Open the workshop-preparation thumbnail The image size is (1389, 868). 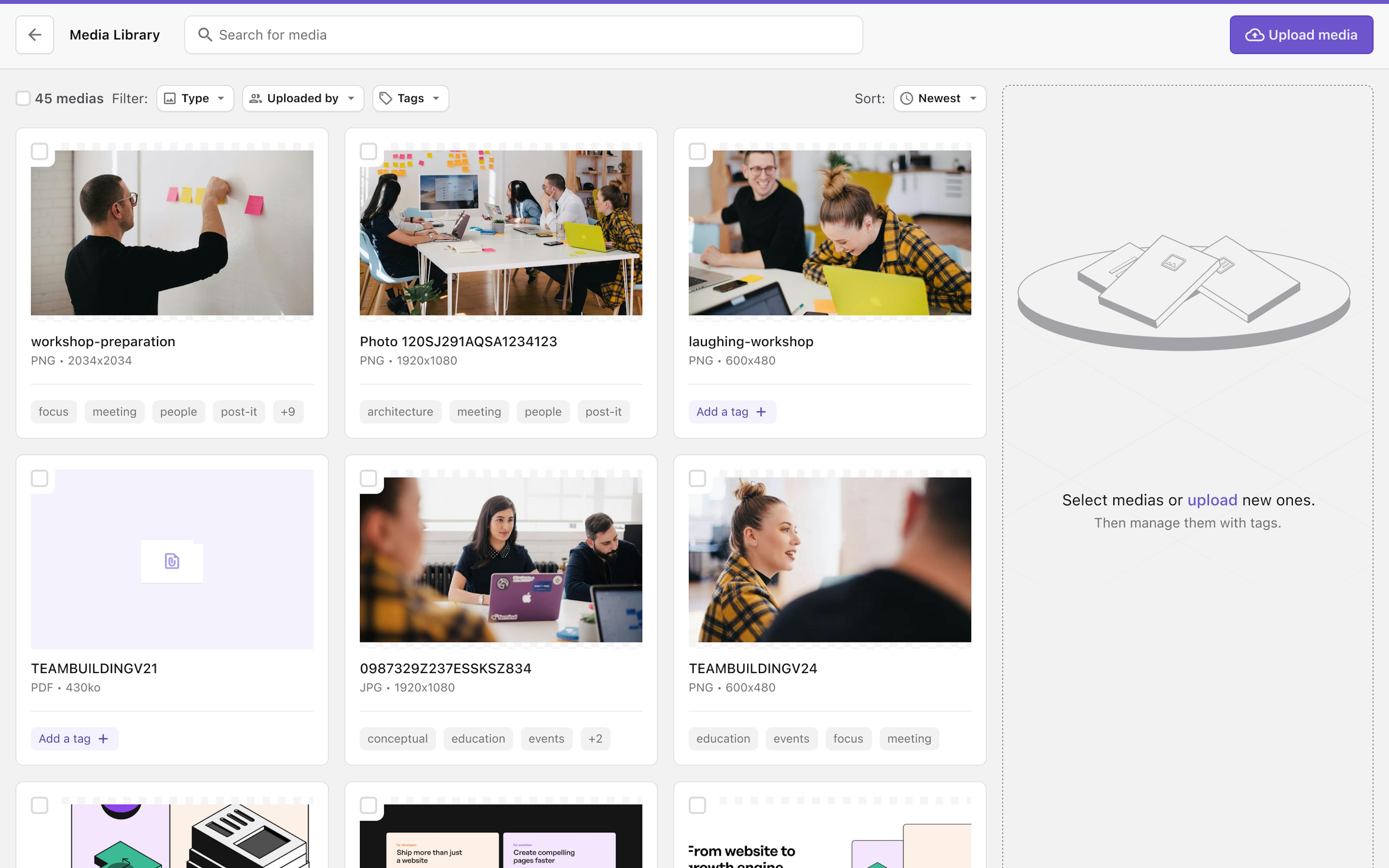point(172,233)
